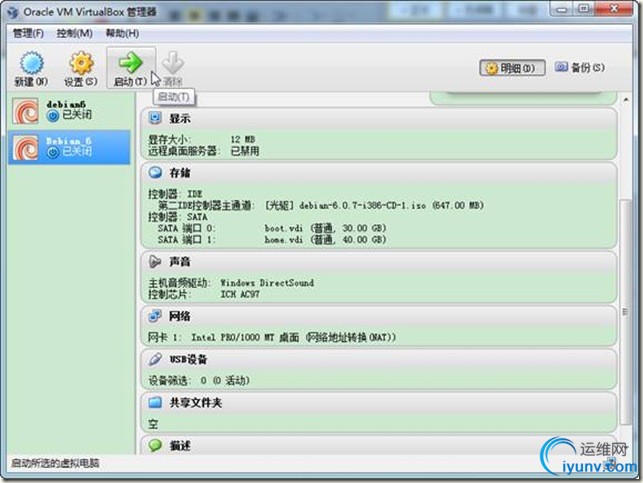Click the 空 shared folders value
The width and height of the screenshot is (643, 483).
(x=153, y=424)
